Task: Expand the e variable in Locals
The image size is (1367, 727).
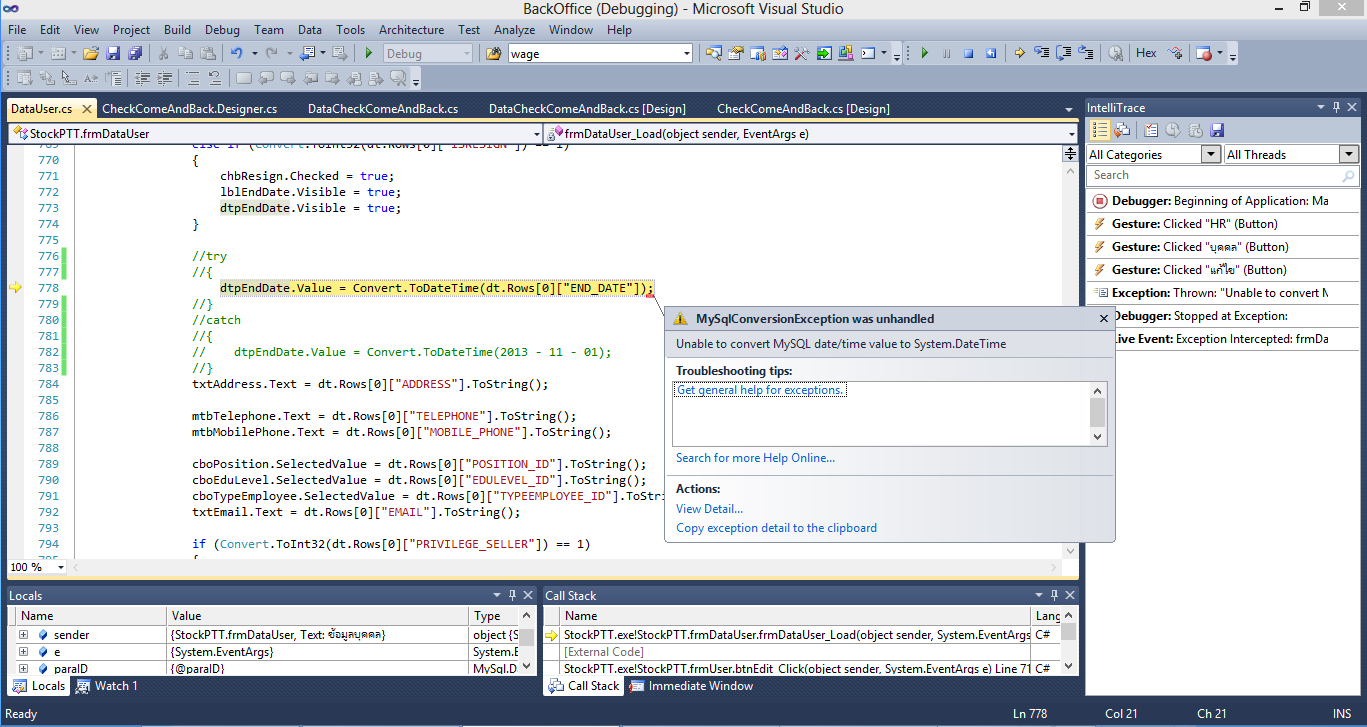Action: click(x=23, y=652)
